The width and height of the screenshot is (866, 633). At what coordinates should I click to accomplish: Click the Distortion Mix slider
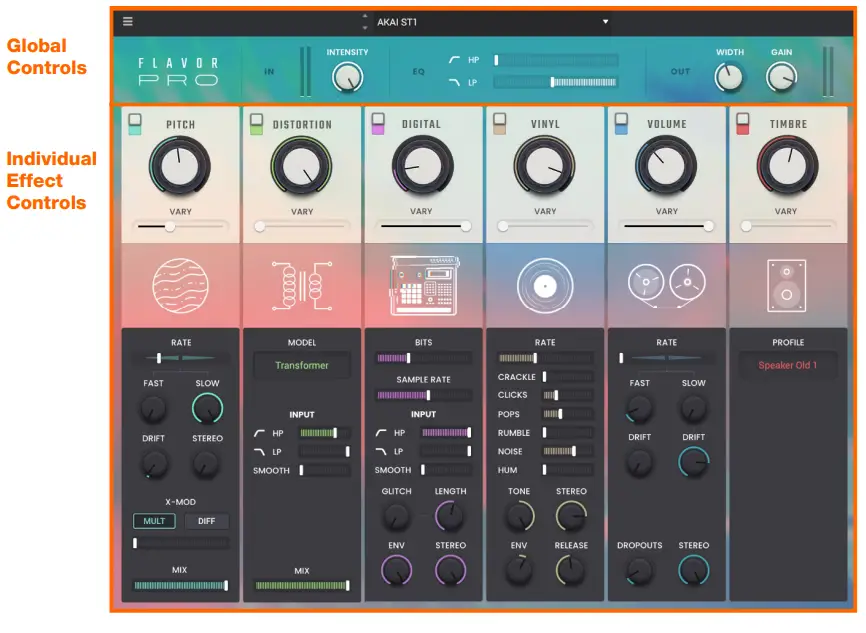(x=302, y=585)
